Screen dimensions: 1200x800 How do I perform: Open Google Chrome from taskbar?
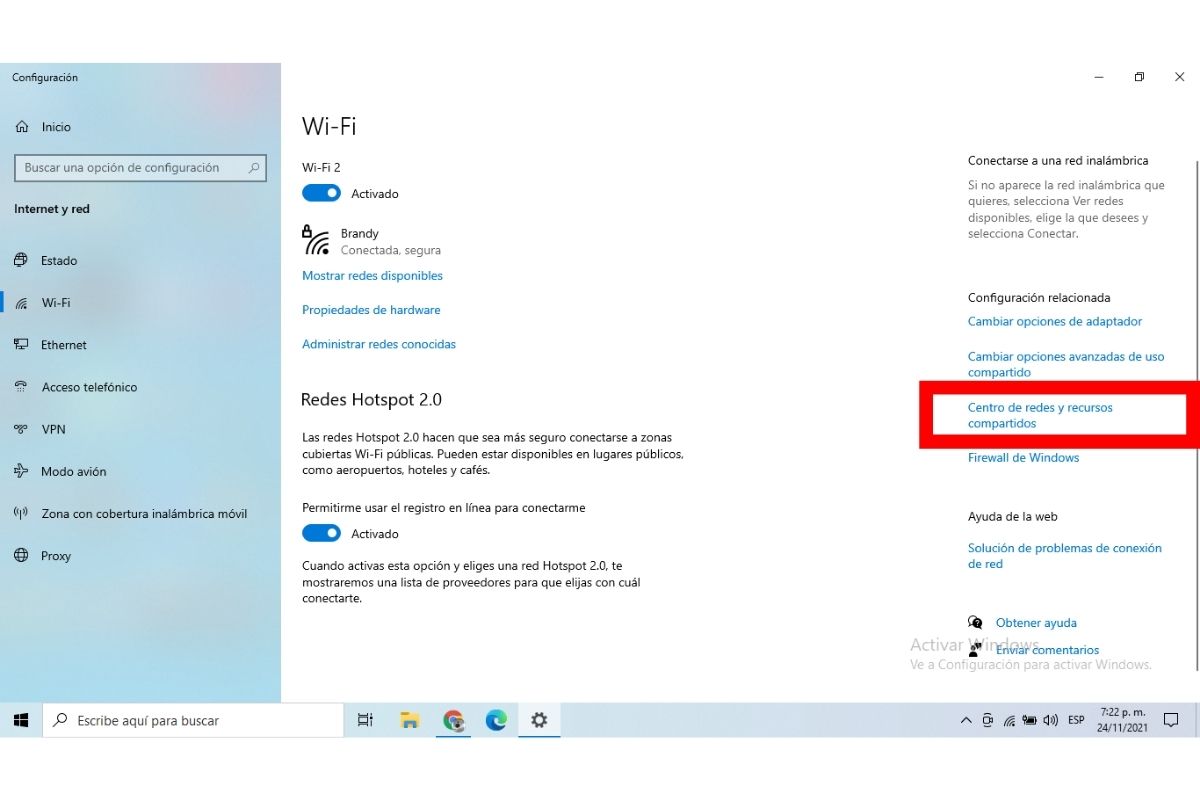pyautogui.click(x=454, y=720)
